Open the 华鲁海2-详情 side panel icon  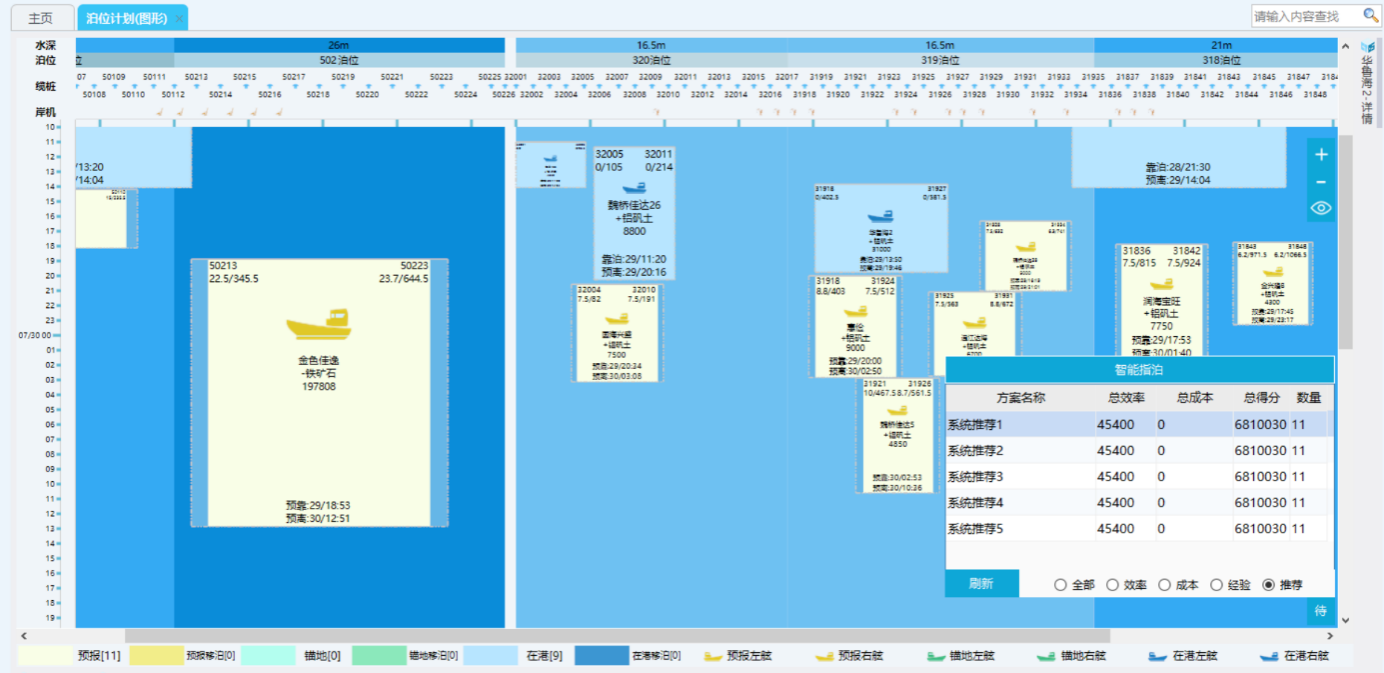pos(1367,47)
